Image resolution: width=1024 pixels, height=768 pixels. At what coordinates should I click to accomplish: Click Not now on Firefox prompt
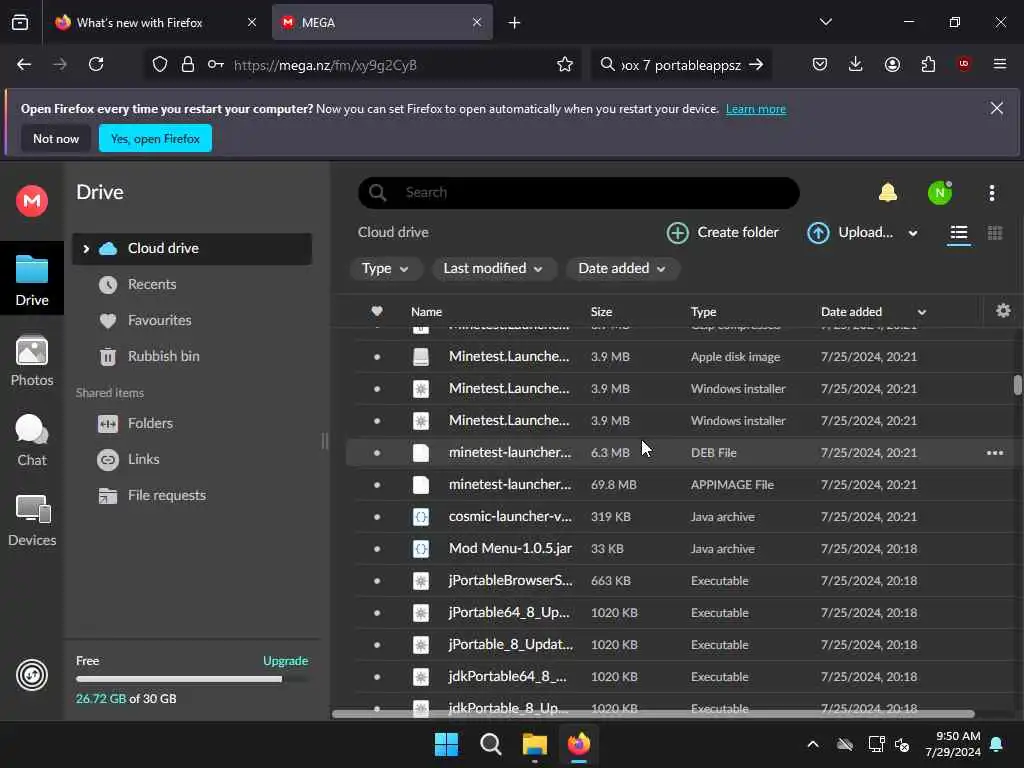click(x=56, y=138)
